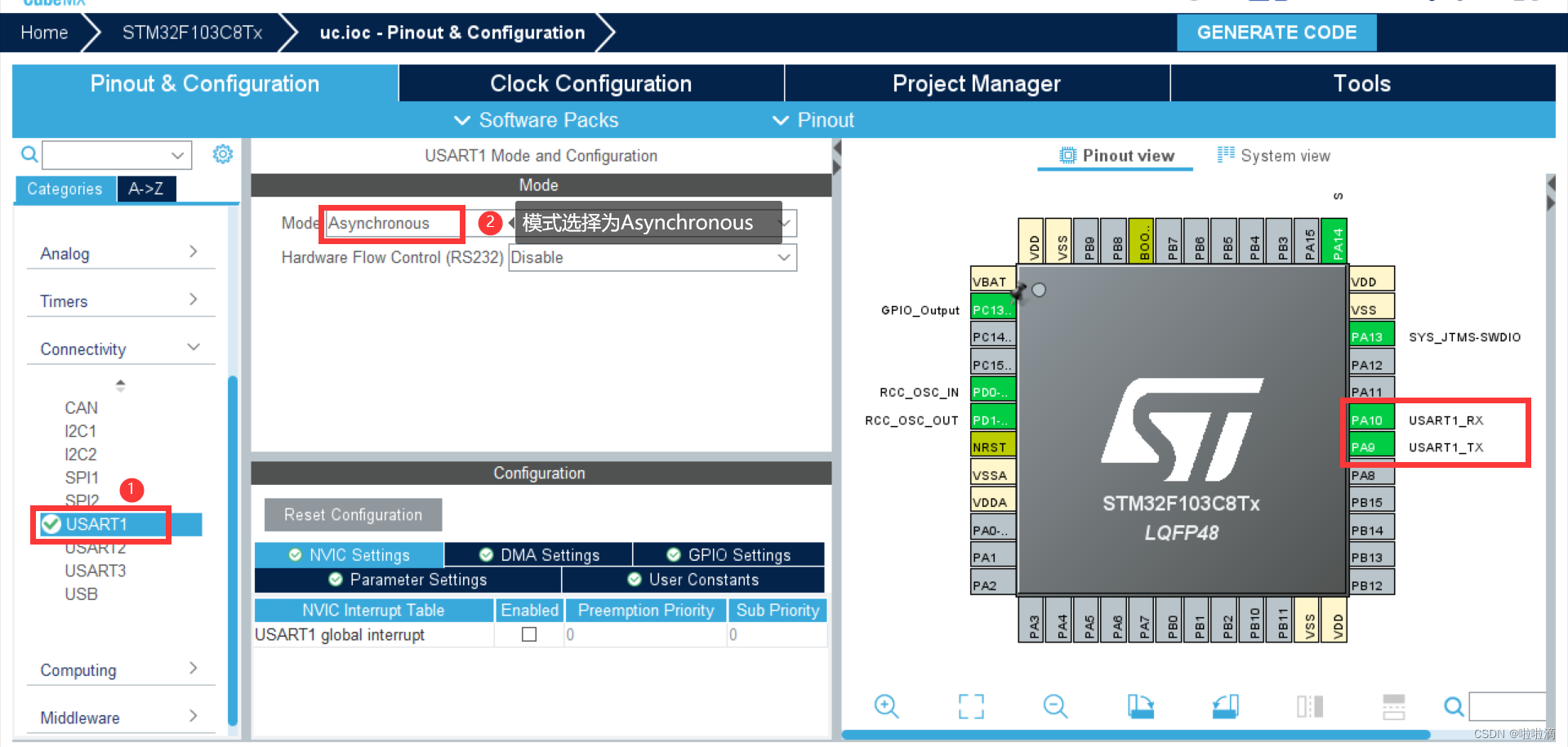Click the fit-to-screen icon under the pinout

coord(971,706)
